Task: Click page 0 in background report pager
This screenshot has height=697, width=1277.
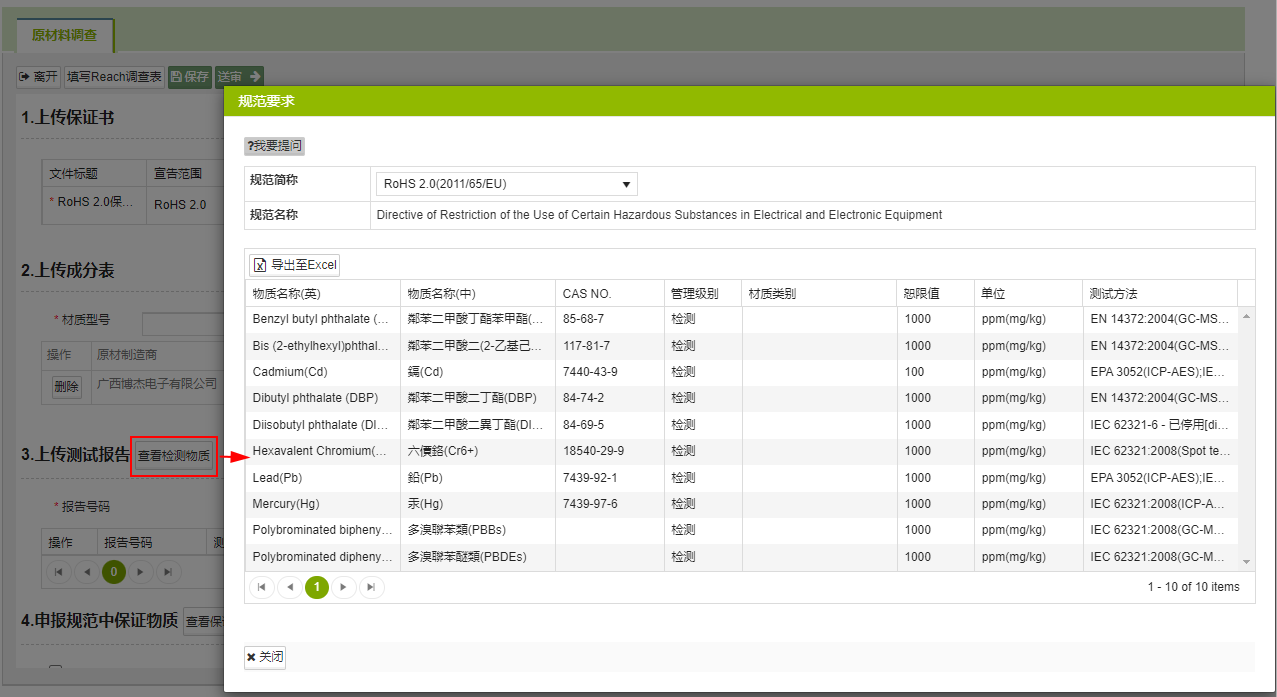Action: point(114,572)
